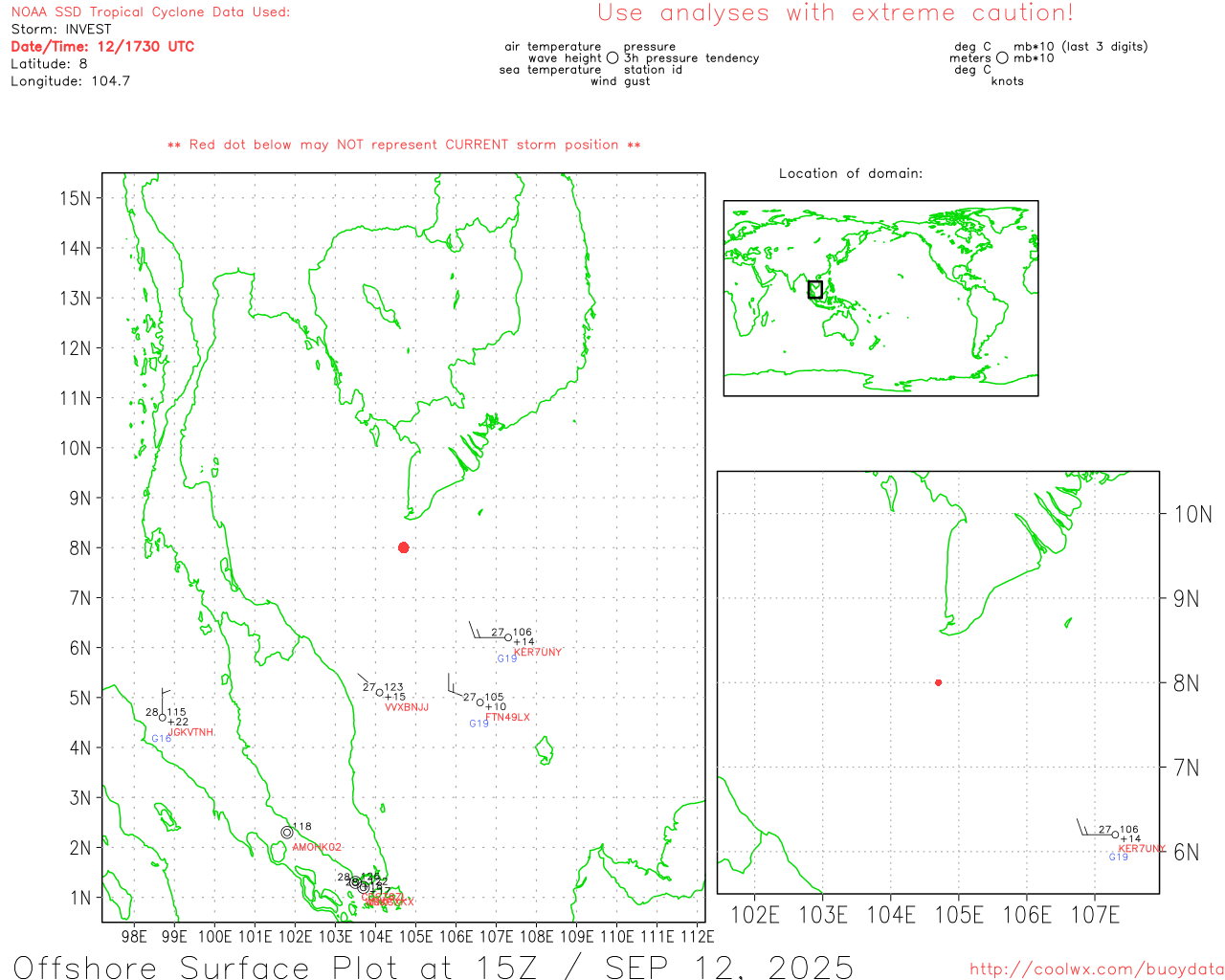Click 'Location of domain:' label

851,173
